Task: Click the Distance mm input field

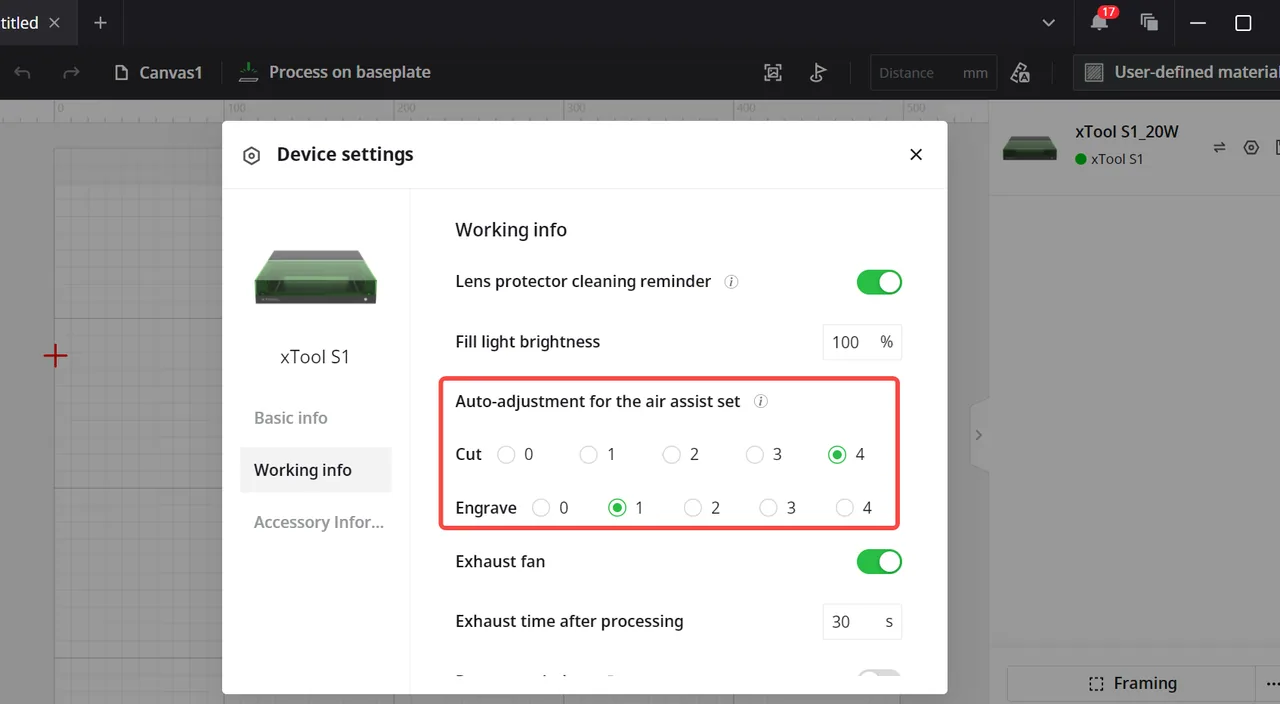Action: [933, 72]
